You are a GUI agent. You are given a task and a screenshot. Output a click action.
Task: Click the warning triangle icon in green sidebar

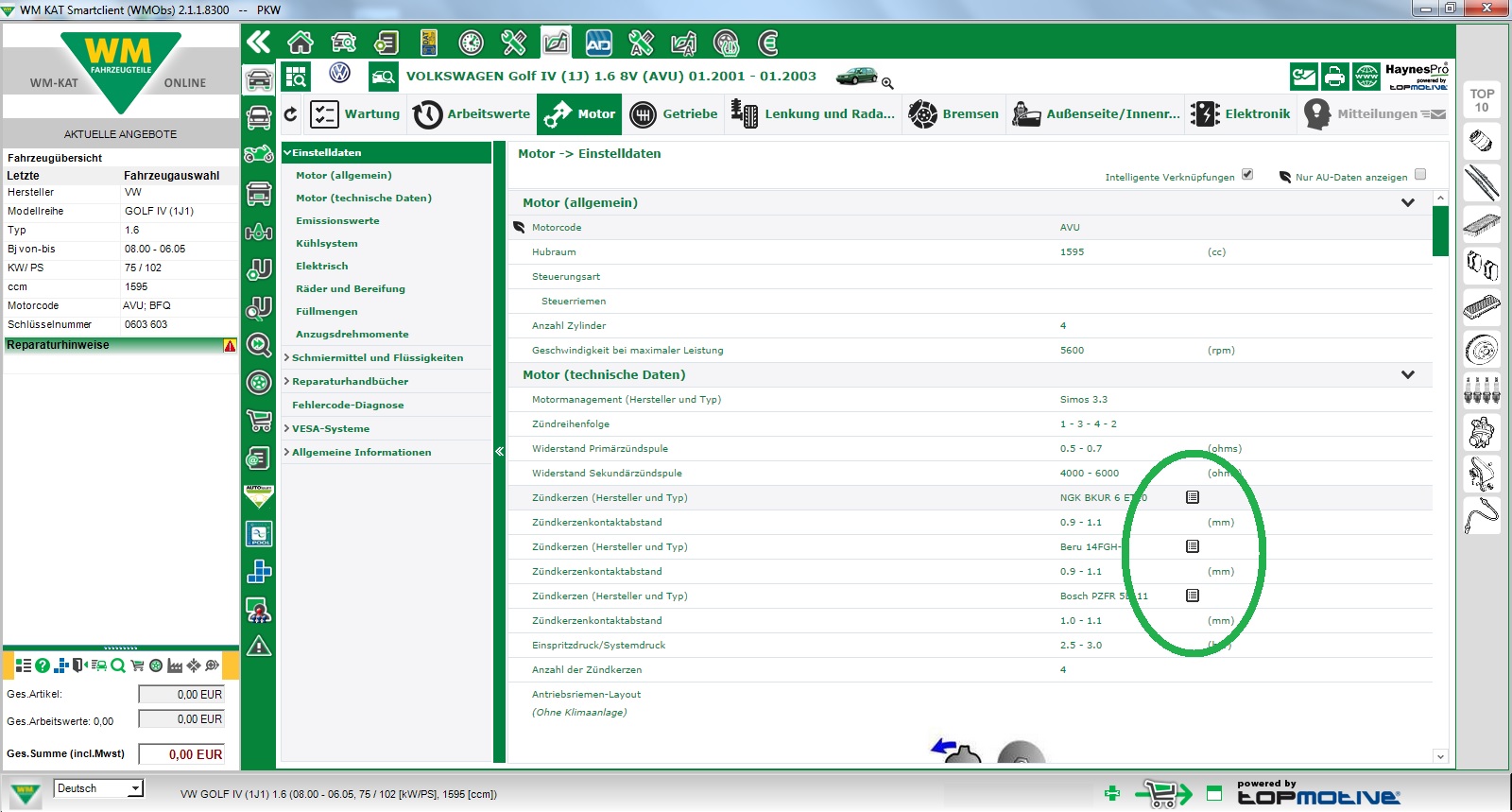pyautogui.click(x=259, y=647)
